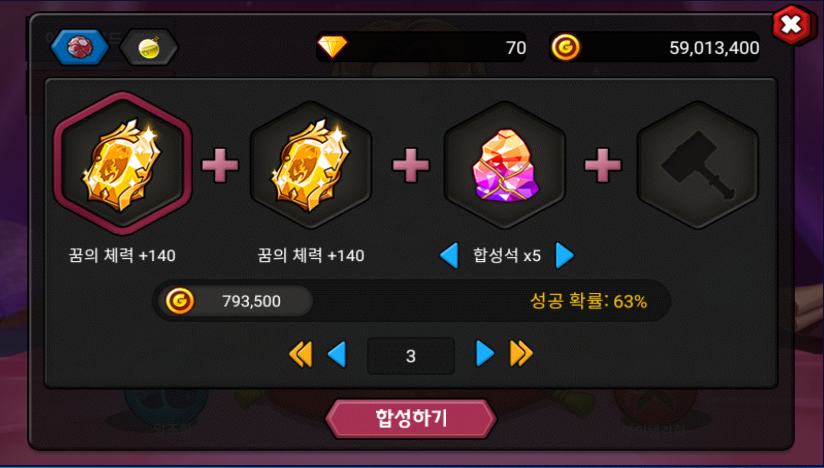Increase synthesis stone count with right arrow
Viewport: 824px width, 468px height.
tap(564, 256)
